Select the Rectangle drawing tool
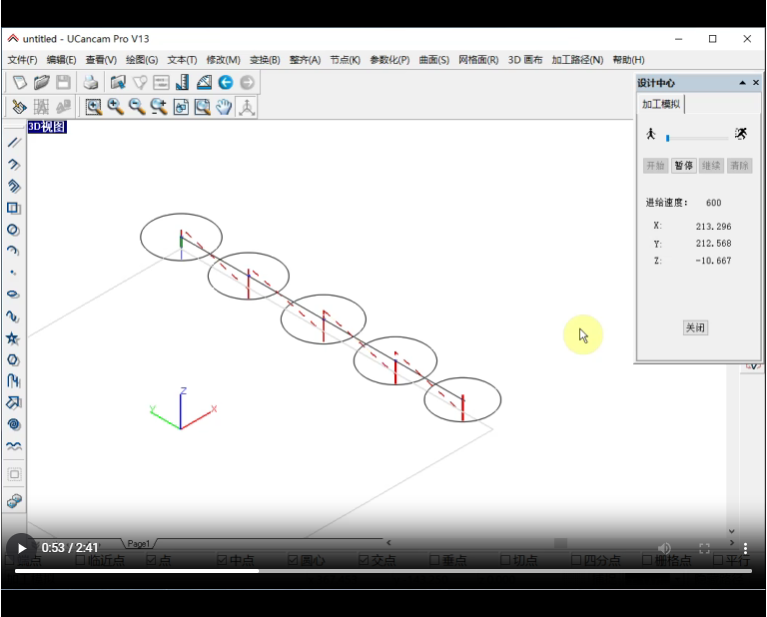767x617 pixels. tap(13, 208)
